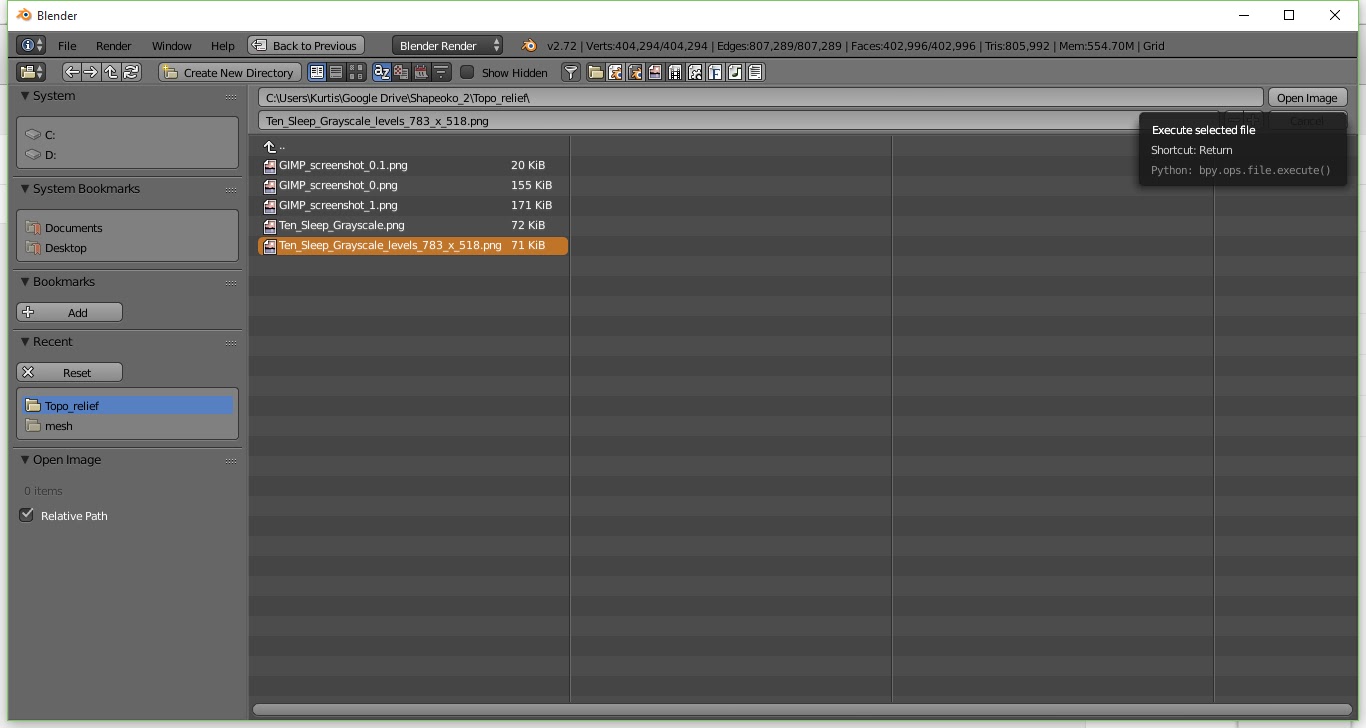Toggle the Relative Path checkbox

(x=27, y=515)
